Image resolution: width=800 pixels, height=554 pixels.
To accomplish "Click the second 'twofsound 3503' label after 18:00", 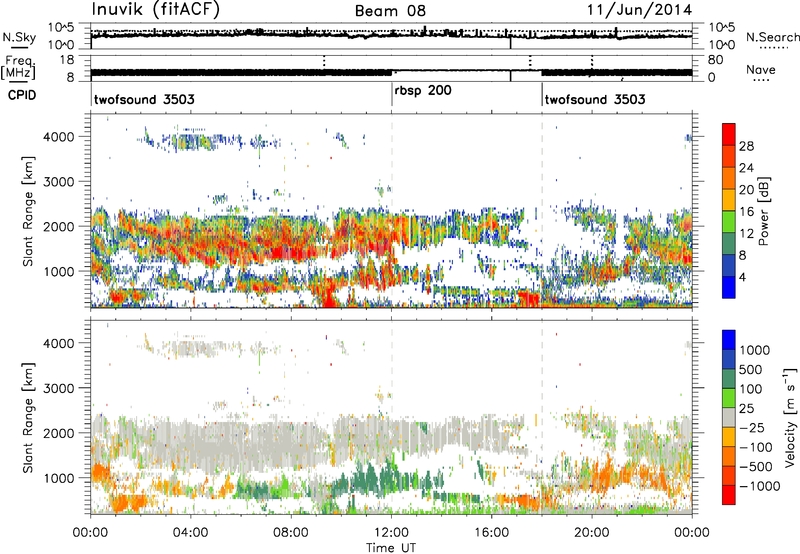I will click(595, 99).
